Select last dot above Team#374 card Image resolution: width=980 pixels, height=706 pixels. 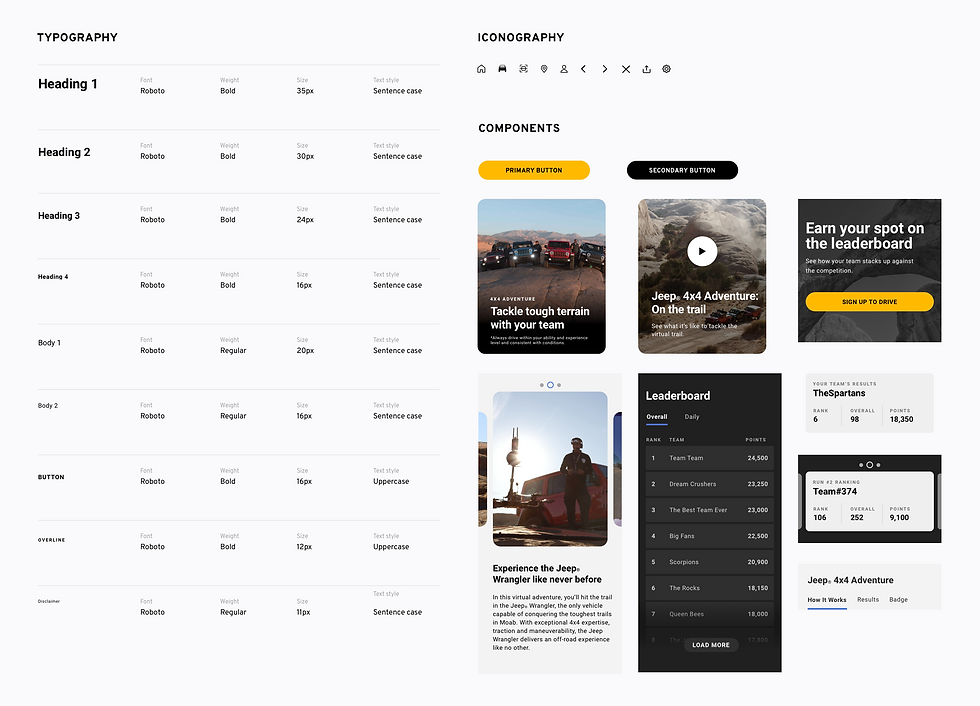pos(878,465)
